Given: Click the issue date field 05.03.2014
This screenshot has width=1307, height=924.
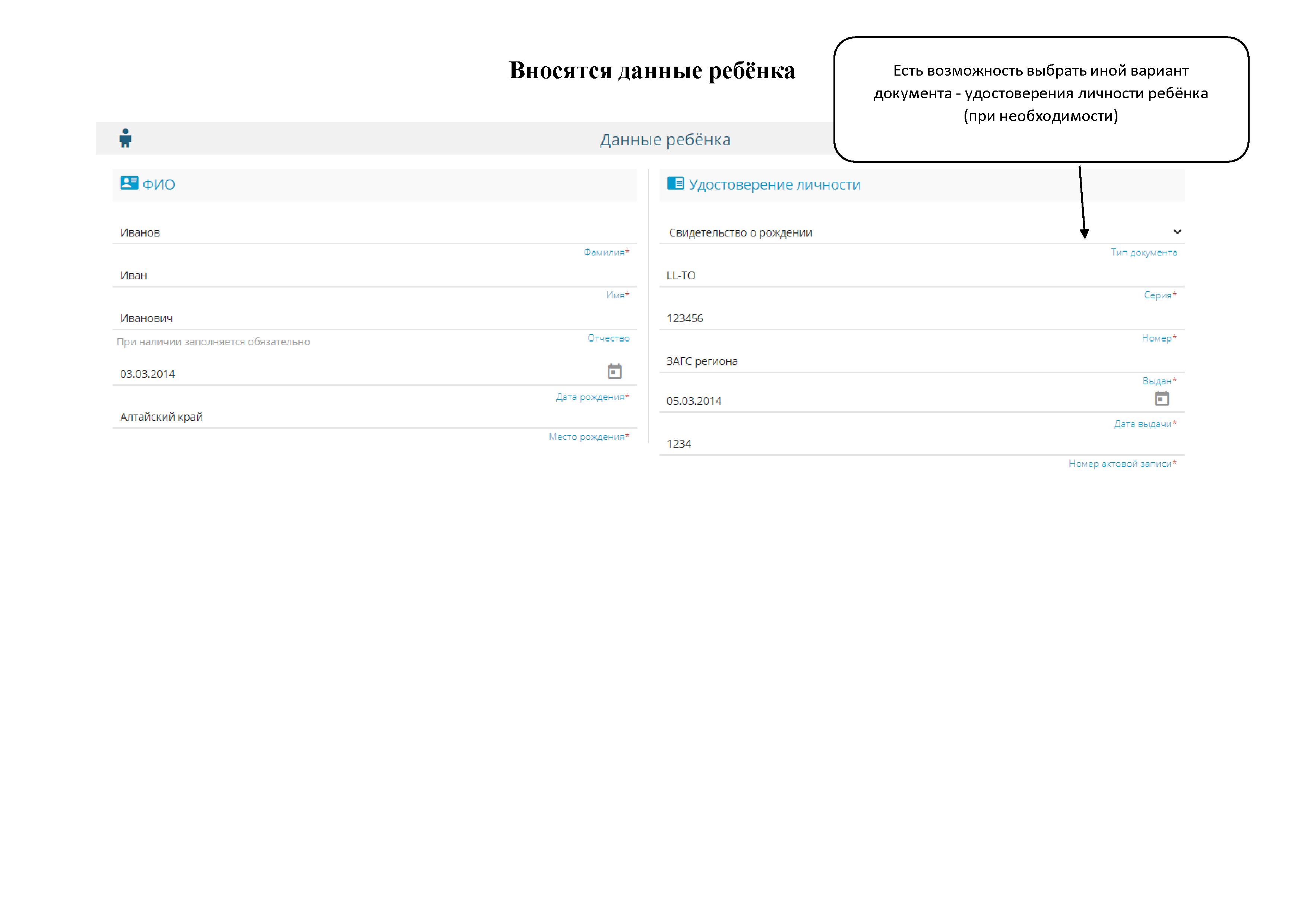Looking at the screenshot, I should tap(922, 401).
